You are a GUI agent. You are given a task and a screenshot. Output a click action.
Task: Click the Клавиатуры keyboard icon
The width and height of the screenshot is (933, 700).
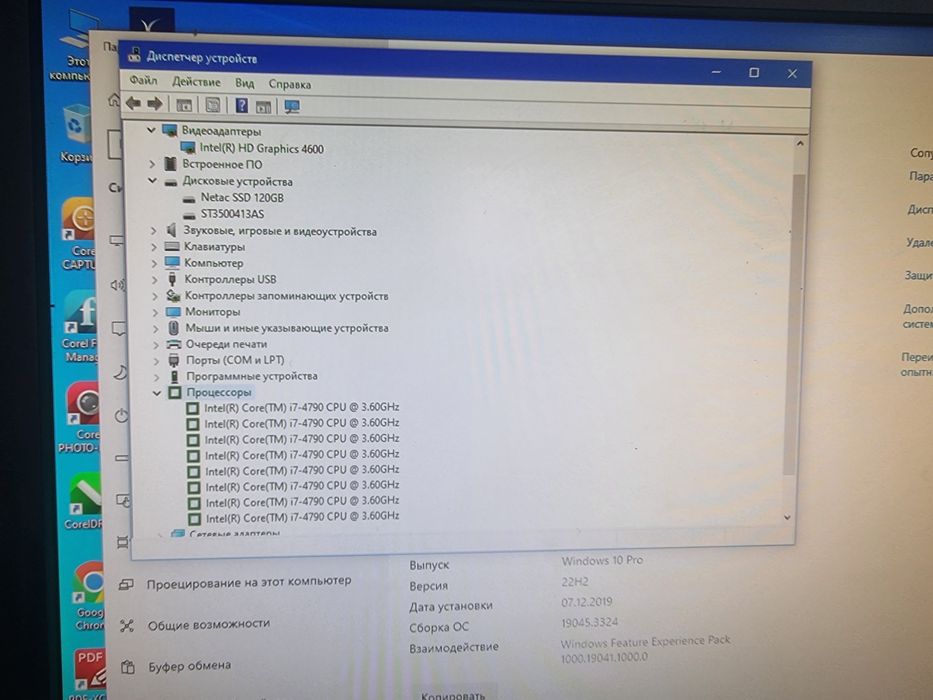[x=172, y=246]
